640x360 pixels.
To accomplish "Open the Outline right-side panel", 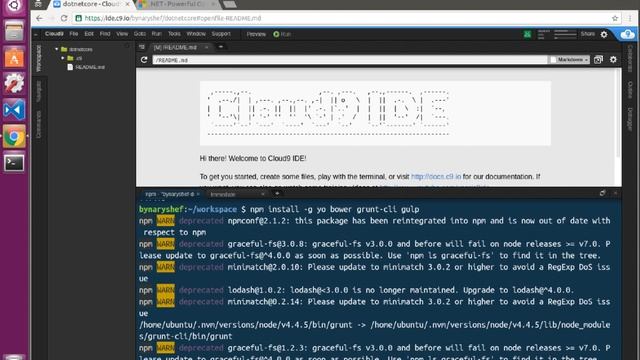I will (x=630, y=90).
